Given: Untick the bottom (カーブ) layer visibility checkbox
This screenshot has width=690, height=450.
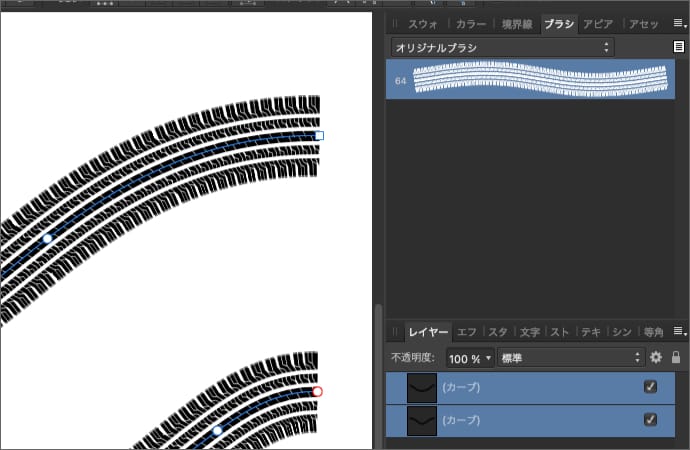Looking at the screenshot, I should pos(651,421).
